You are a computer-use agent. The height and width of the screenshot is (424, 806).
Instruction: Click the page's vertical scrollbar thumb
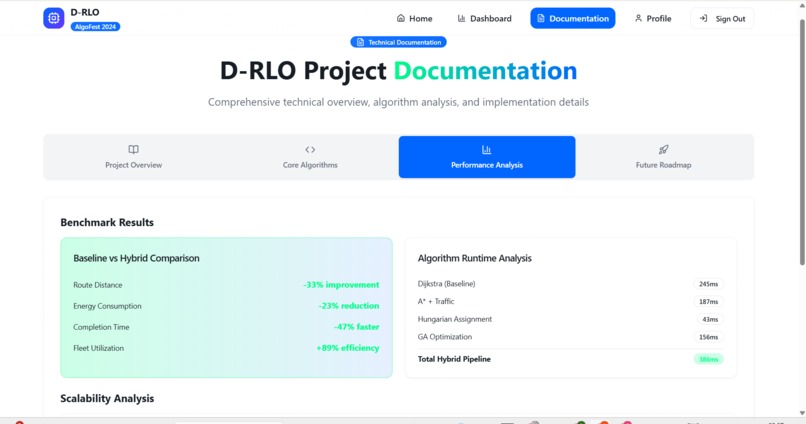[802, 142]
